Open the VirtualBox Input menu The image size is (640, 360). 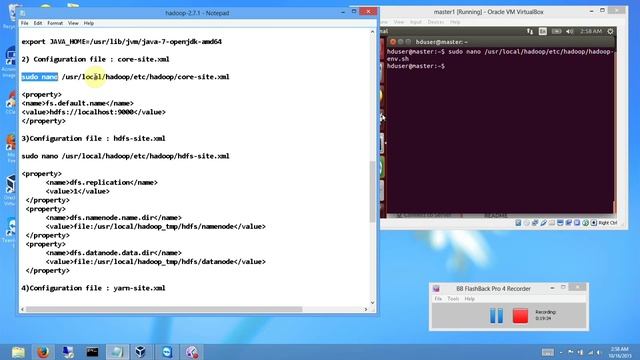[x=416, y=22]
